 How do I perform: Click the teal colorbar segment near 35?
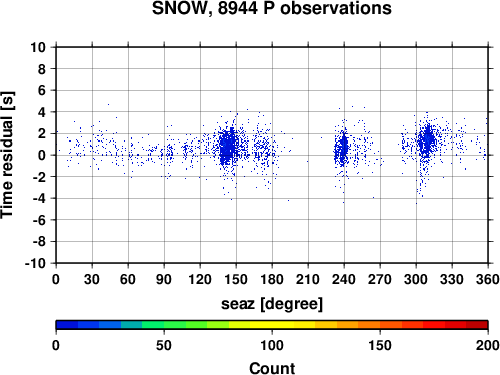pyautogui.click(x=132, y=325)
